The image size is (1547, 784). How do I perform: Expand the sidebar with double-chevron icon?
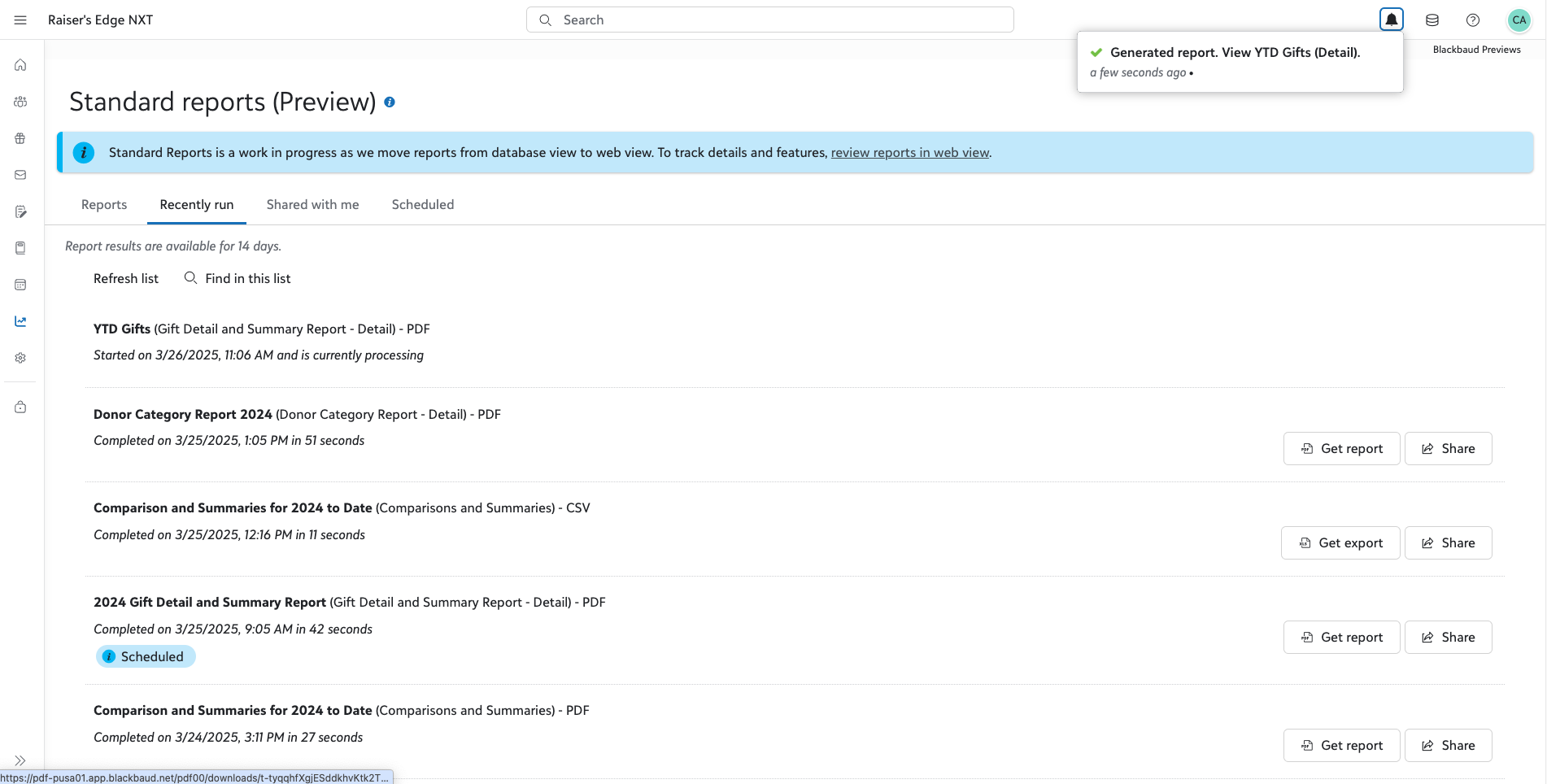pos(20,760)
